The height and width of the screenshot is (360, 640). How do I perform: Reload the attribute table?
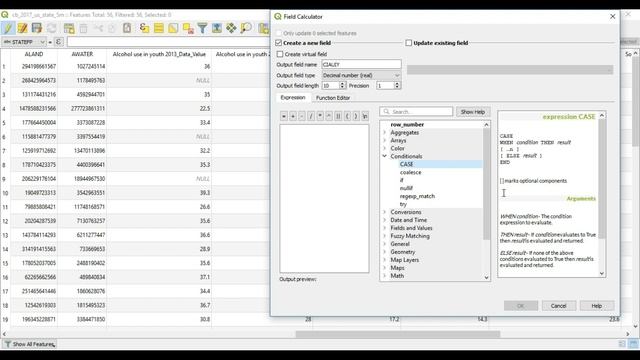(52, 28)
